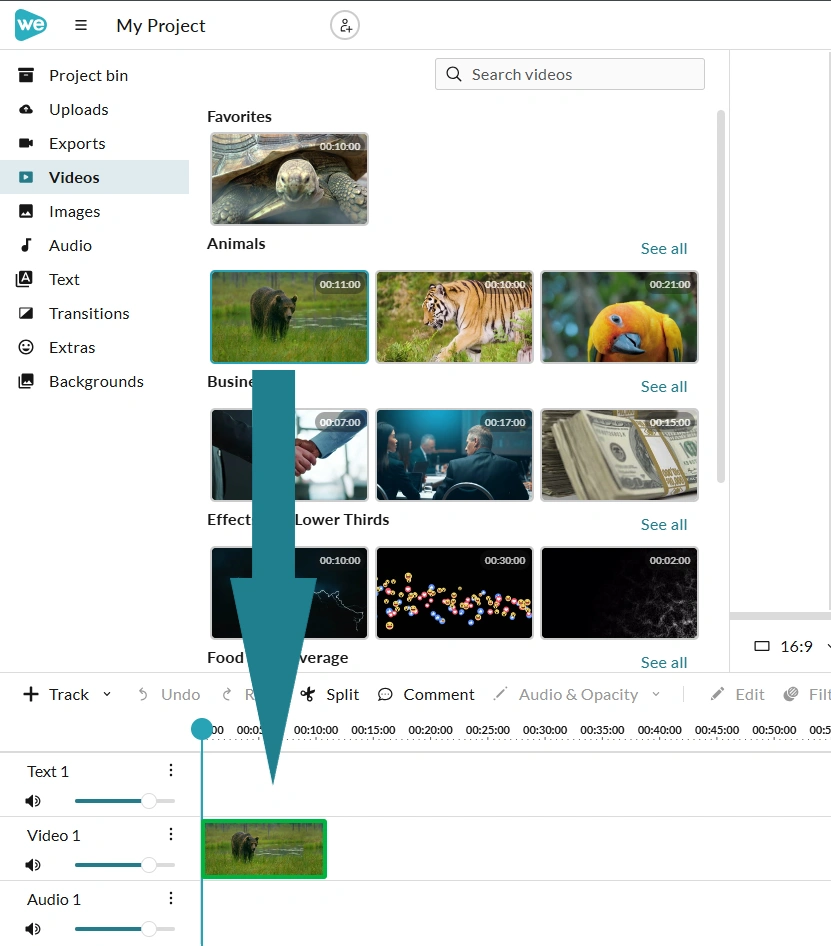
Task: See all Business videos
Action: tap(664, 387)
